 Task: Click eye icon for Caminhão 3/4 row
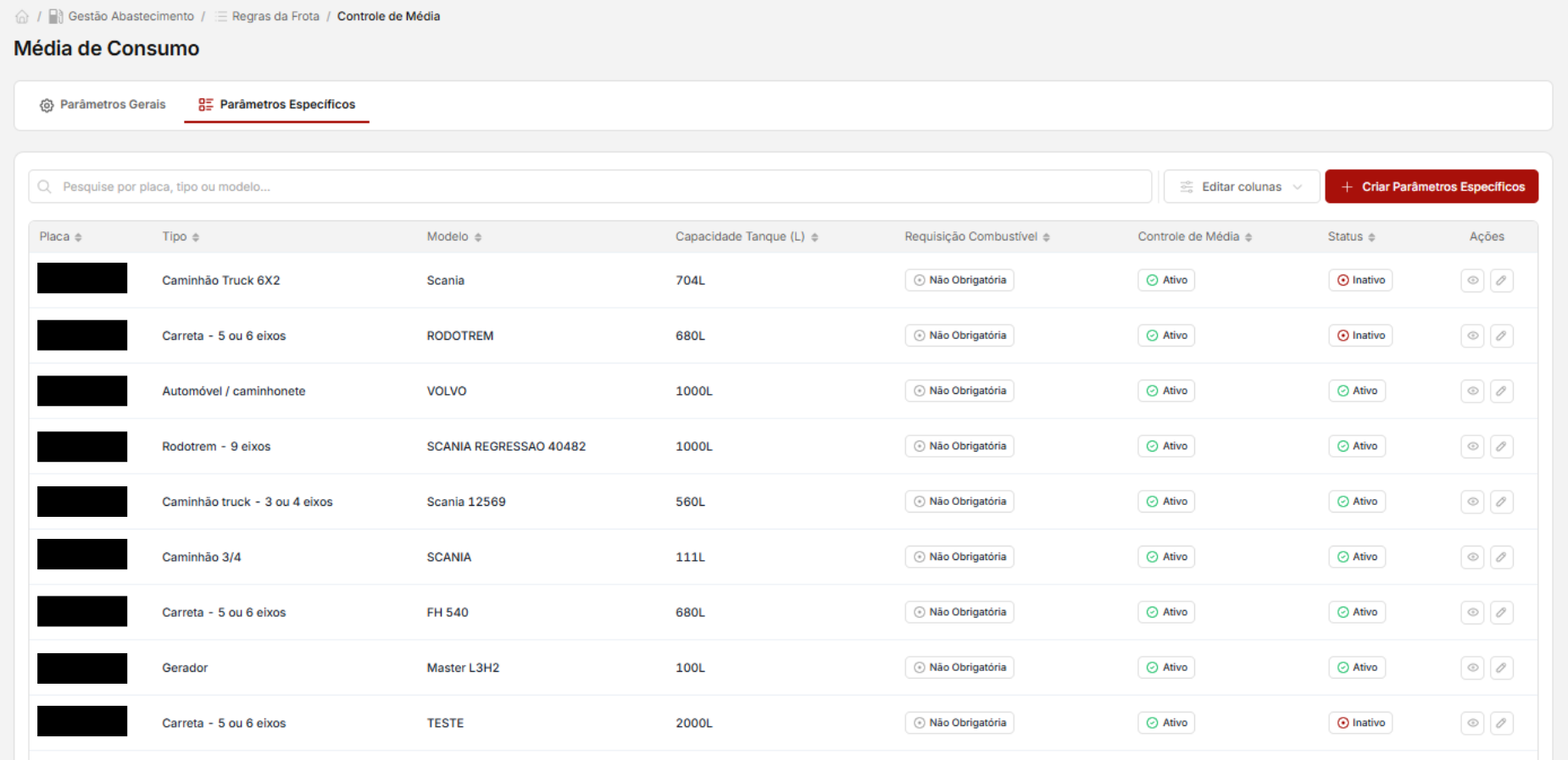pos(1472,557)
